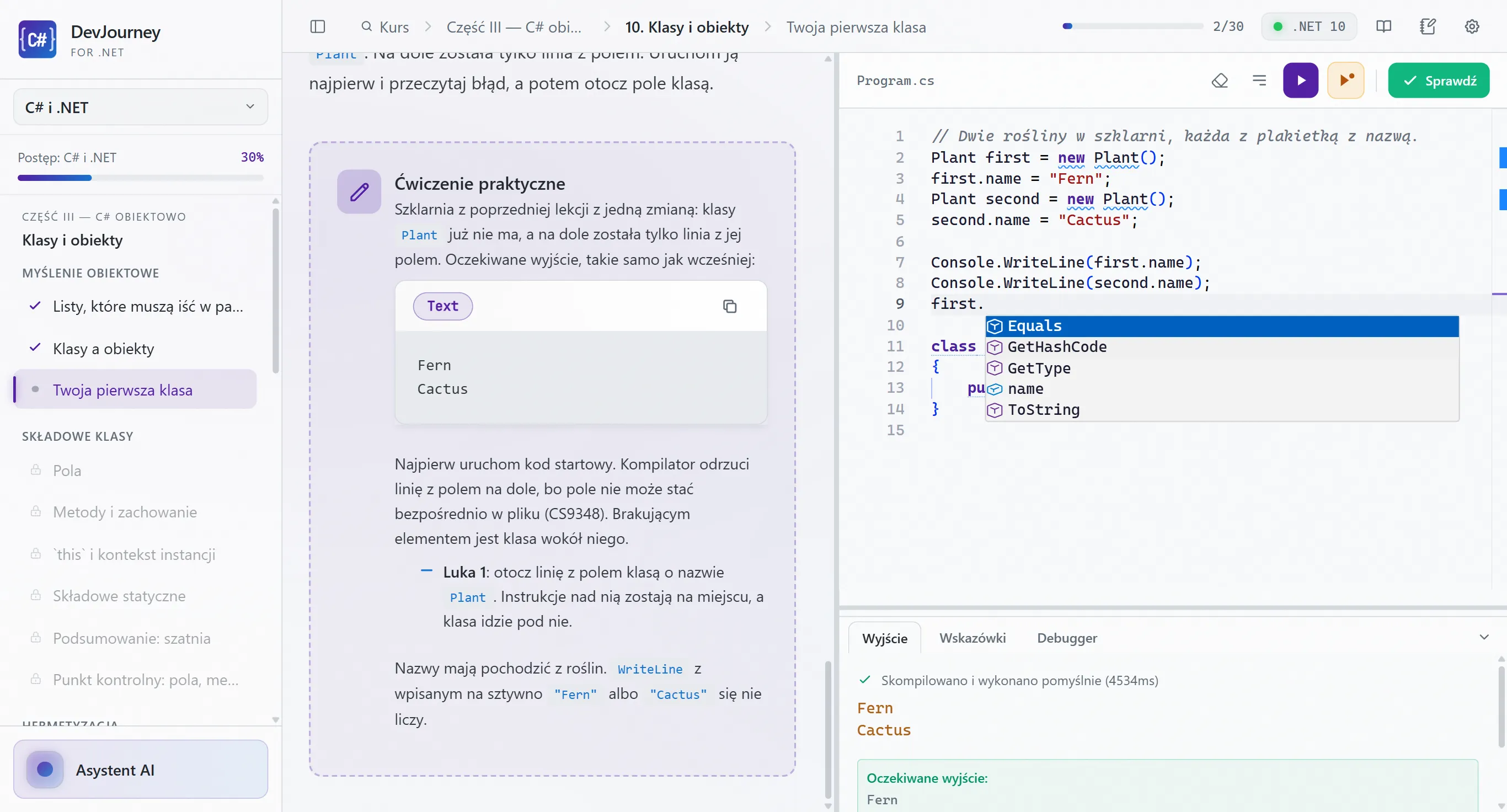This screenshot has width=1507, height=812.
Task: Click the search icon beside Kurs
Action: coord(367,27)
